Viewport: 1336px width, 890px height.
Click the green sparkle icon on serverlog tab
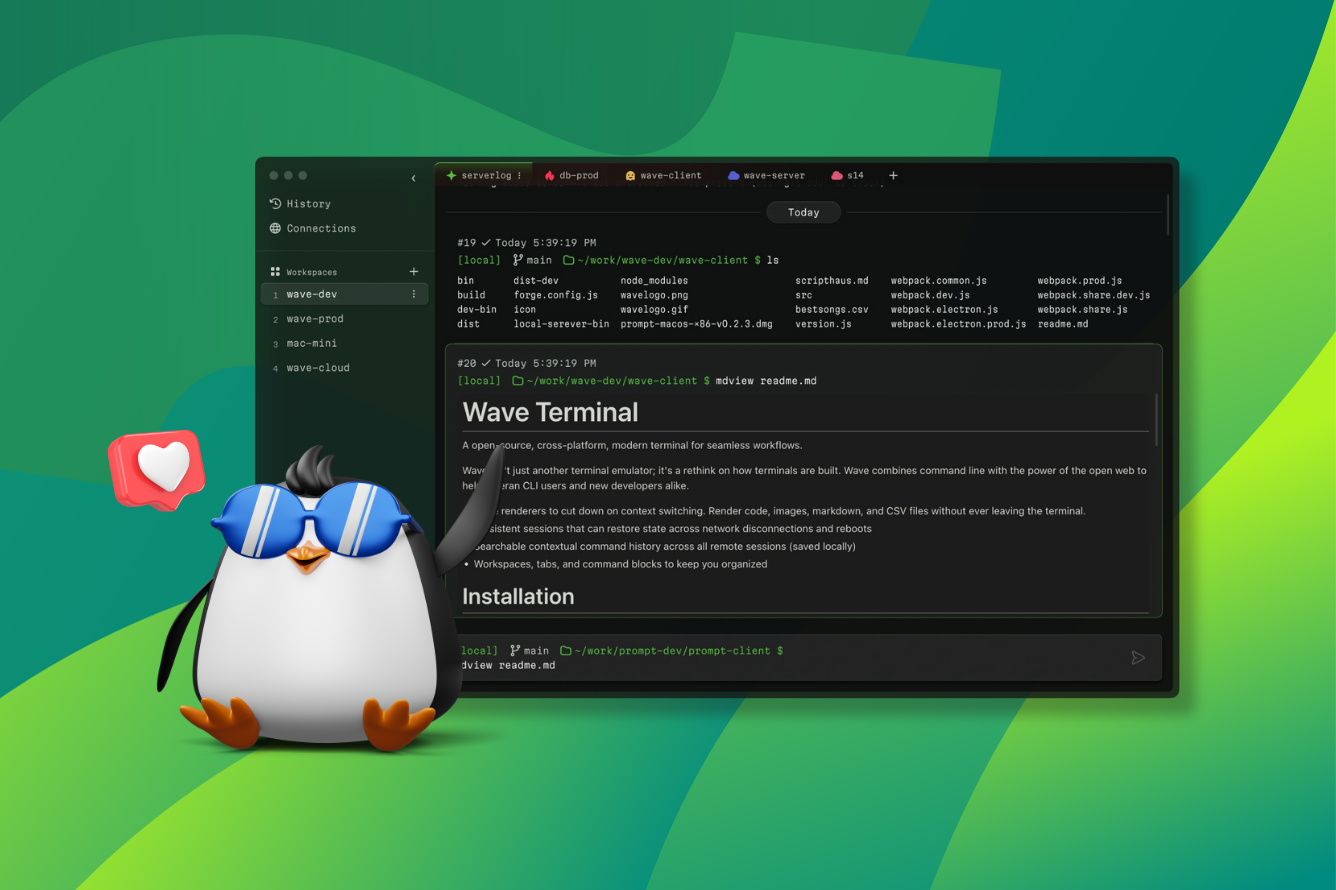(451, 176)
